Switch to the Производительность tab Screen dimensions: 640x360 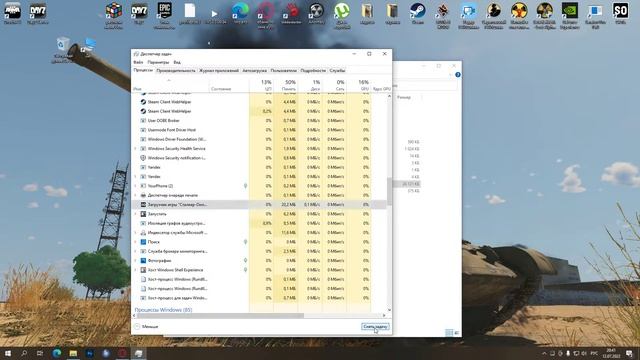[176, 71]
